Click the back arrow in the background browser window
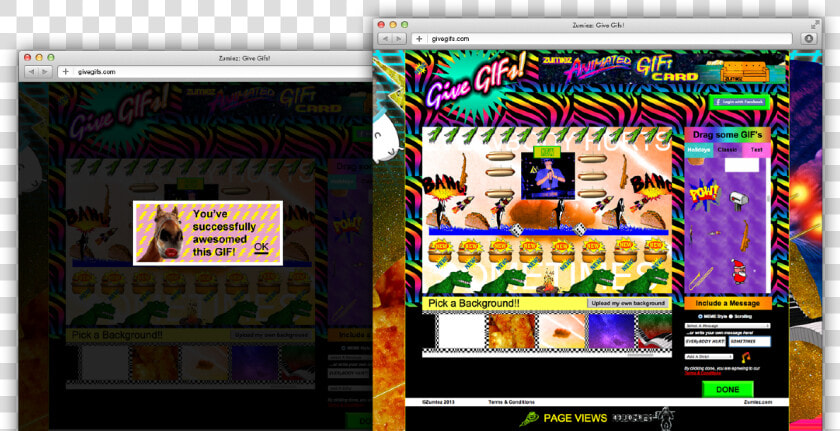Image resolution: width=840 pixels, height=431 pixels. (x=32, y=71)
